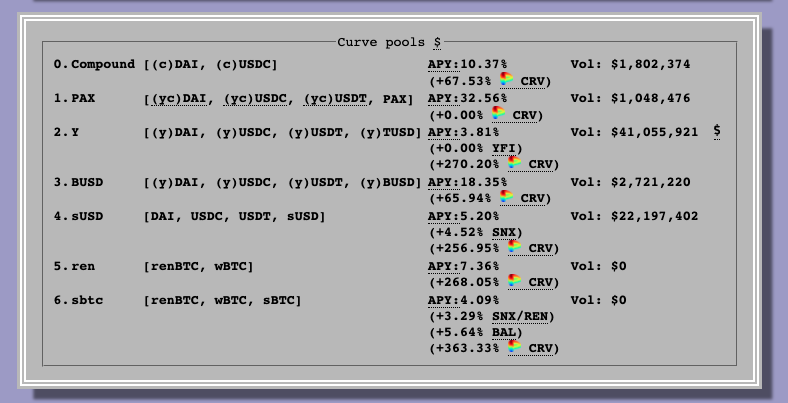Open the BUSD pool
Screen dimensions: 788x403
87,182
